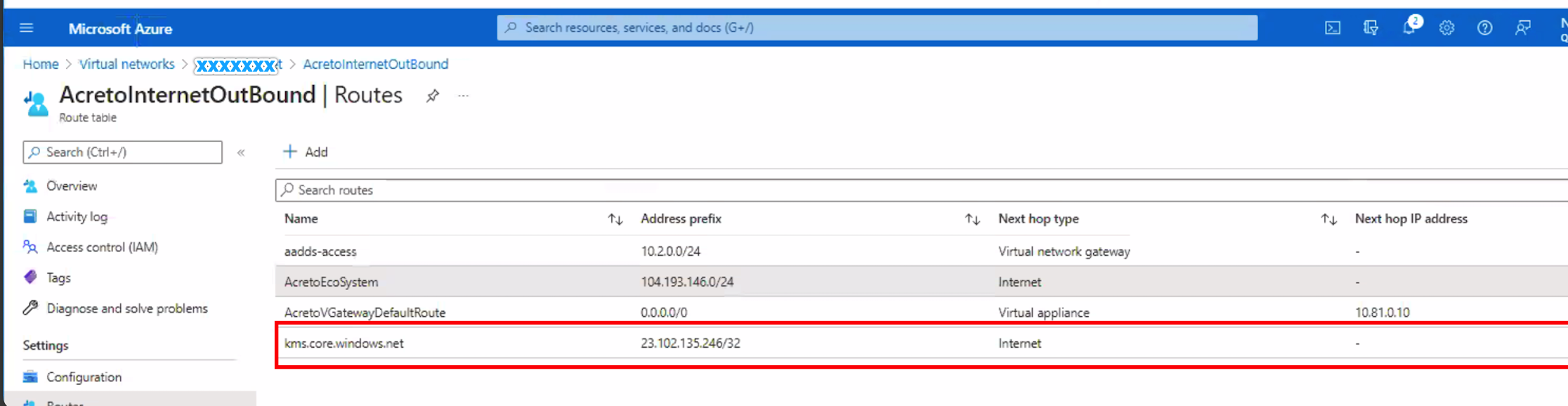Click the Configuration icon under Settings
Image resolution: width=1568 pixels, height=406 pixels.
30,377
